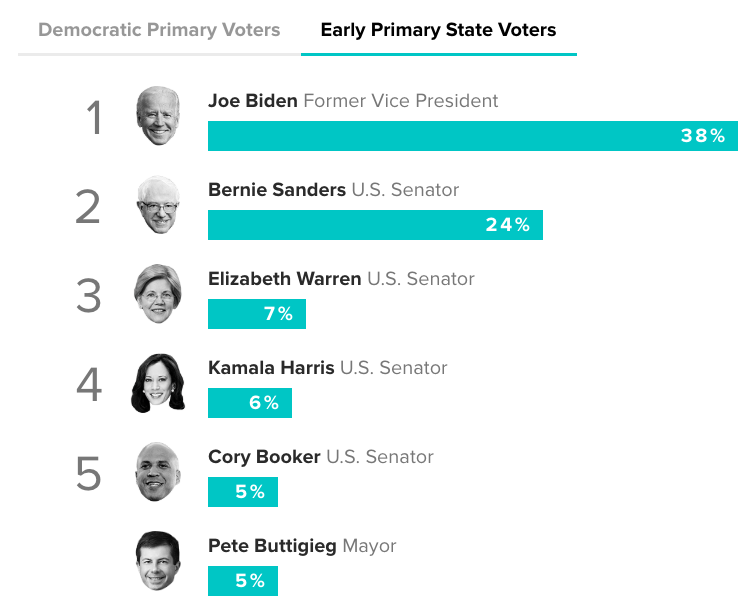754x609 pixels.
Task: Select Cory Booker's 5% bar
Action: point(243,492)
